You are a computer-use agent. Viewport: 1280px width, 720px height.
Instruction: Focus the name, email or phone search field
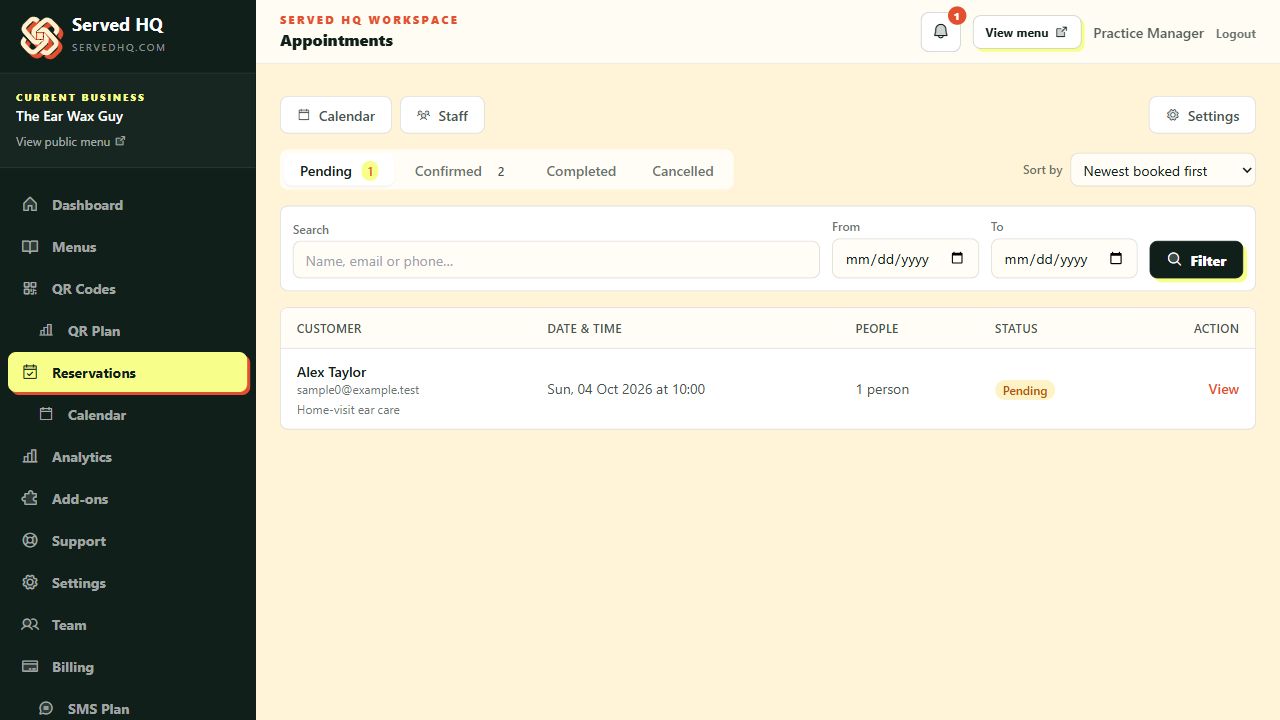point(556,260)
